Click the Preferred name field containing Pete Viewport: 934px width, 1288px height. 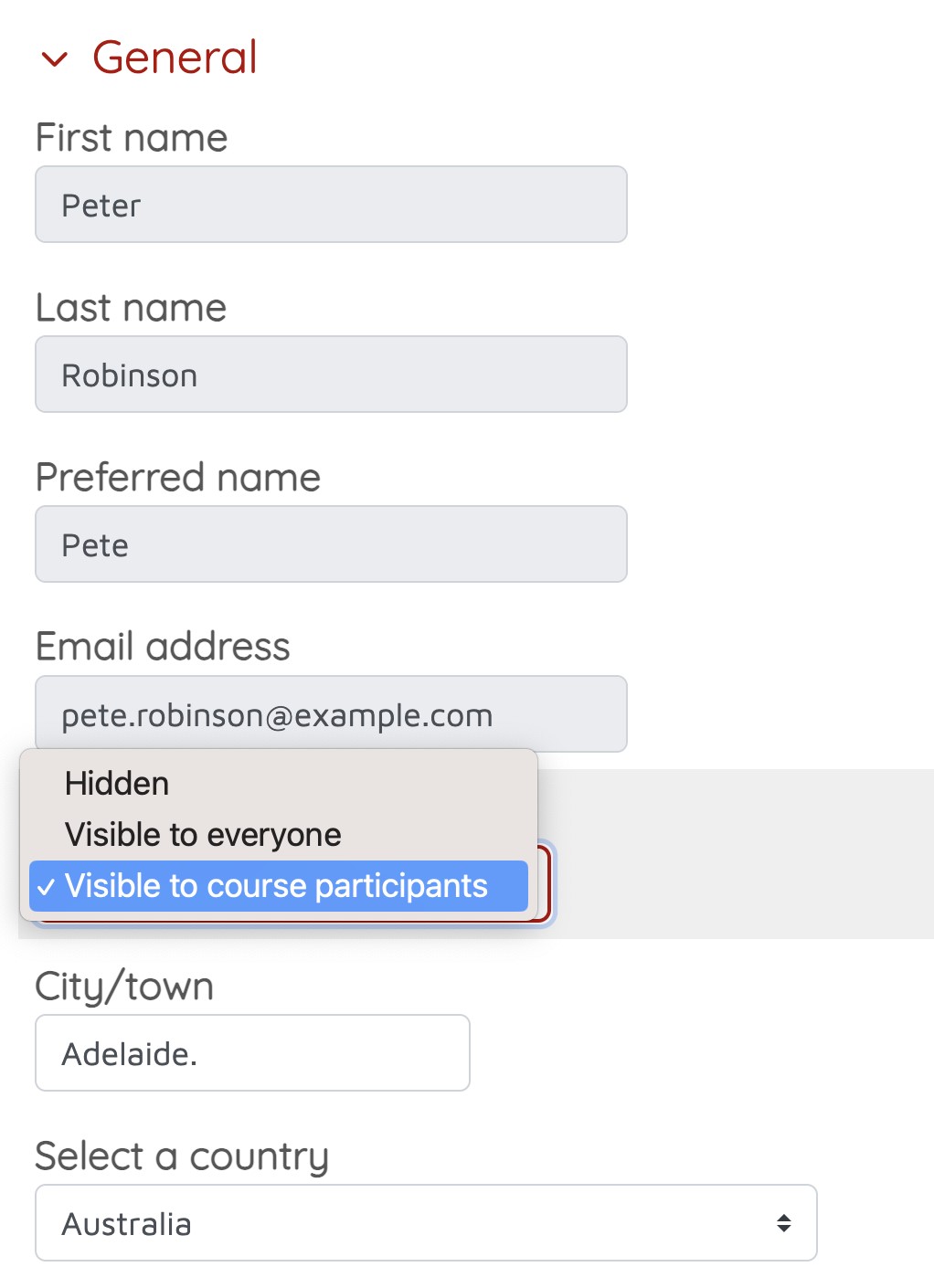pyautogui.click(x=331, y=544)
